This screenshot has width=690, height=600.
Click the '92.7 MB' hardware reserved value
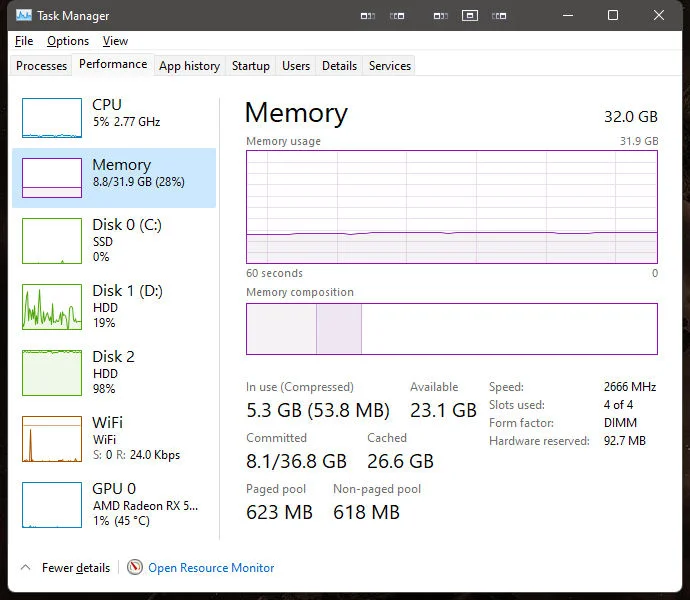pos(625,441)
